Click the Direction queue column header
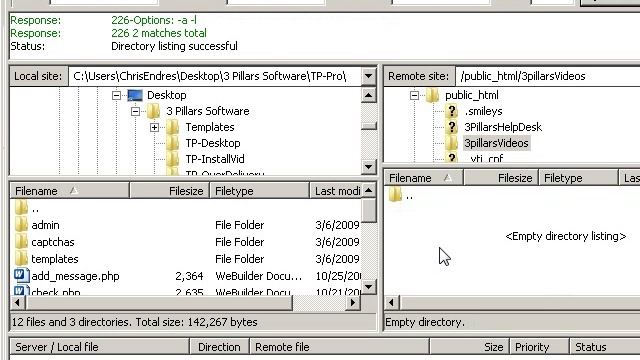The height and width of the screenshot is (360, 640). [219, 347]
